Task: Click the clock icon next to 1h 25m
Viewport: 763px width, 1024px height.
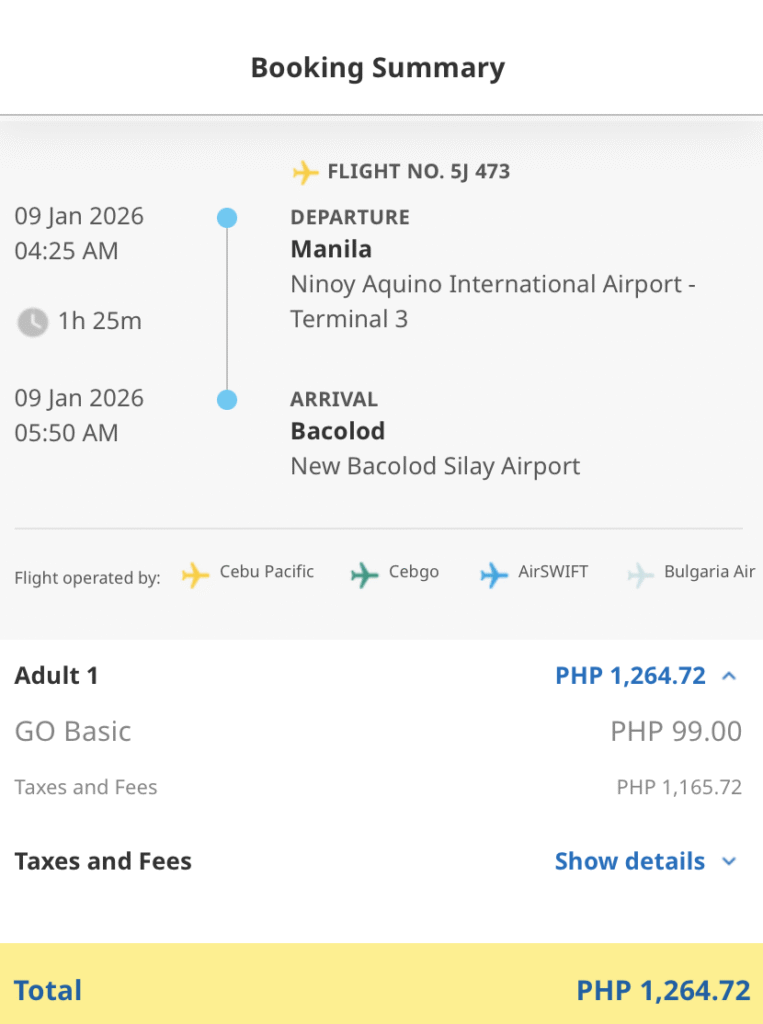Action: [x=32, y=322]
